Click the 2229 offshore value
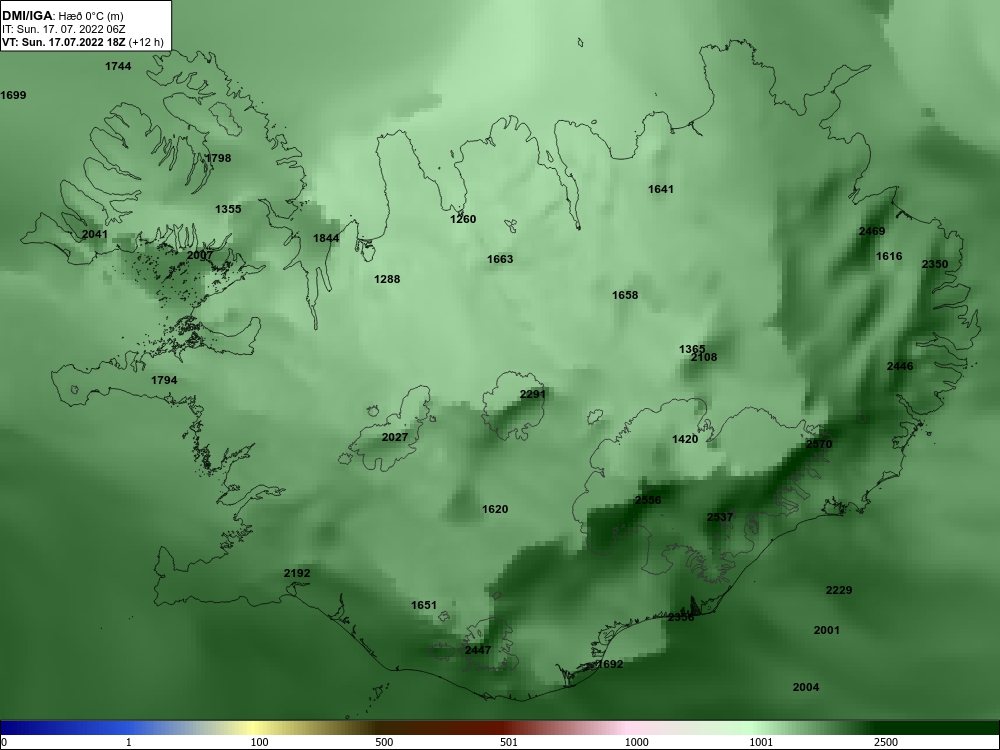 pyautogui.click(x=839, y=591)
